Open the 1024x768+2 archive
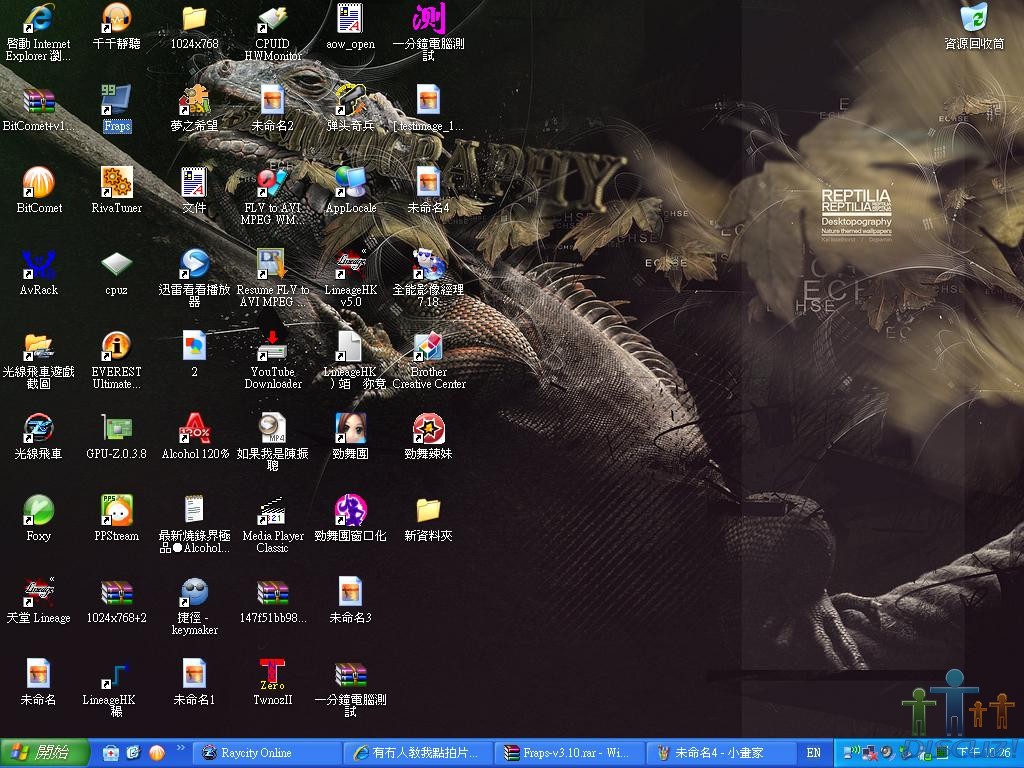1024x768 pixels. click(x=116, y=592)
